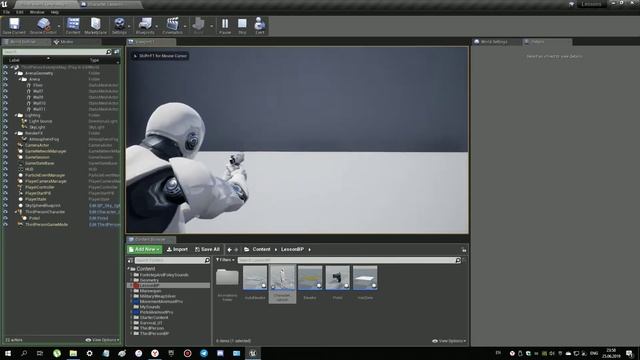Open the File menu
This screenshot has height=360, width=640.
[x=6, y=12]
